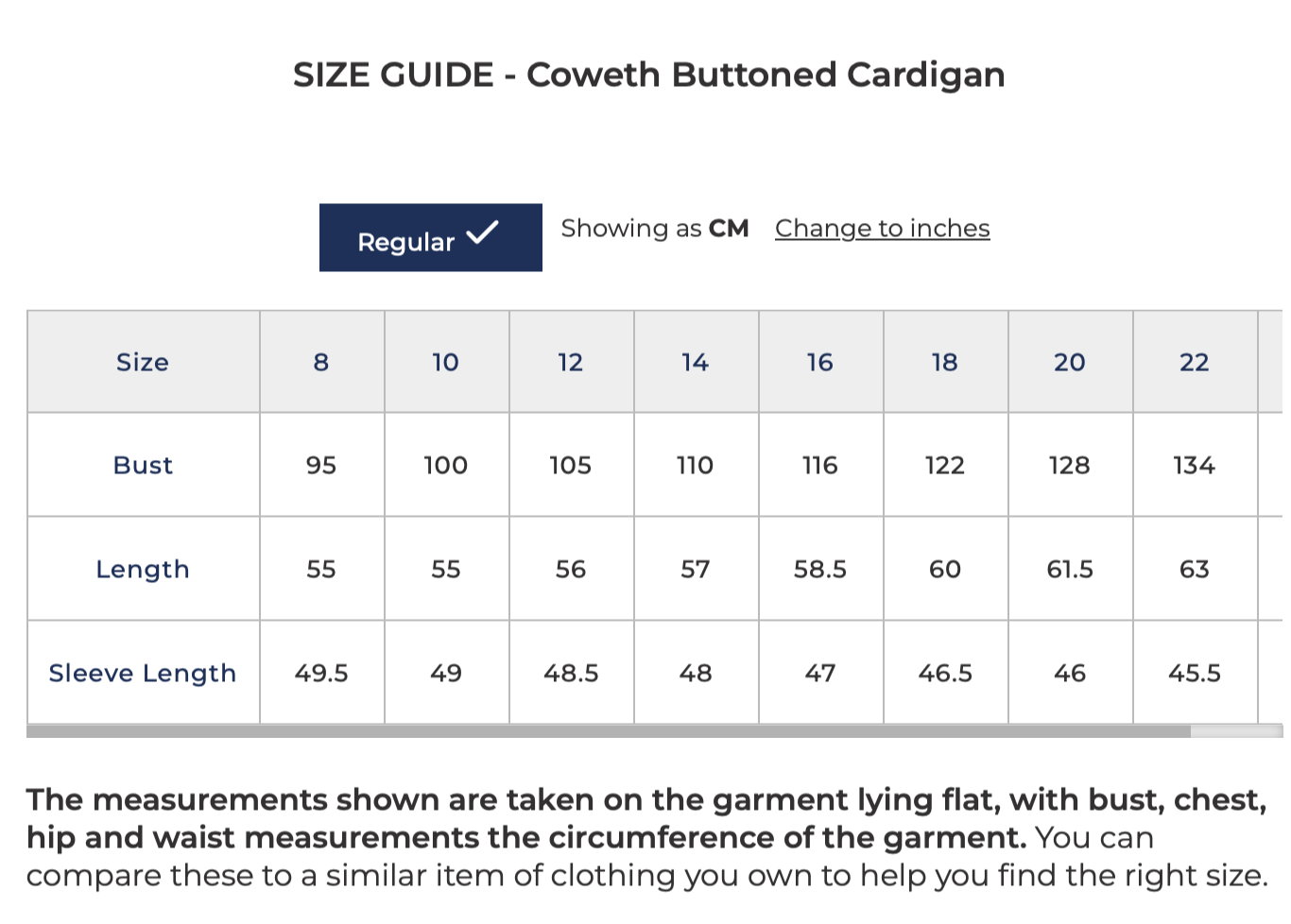Click the Length row label
This screenshot has height=924, width=1291.
pyautogui.click(x=142, y=569)
